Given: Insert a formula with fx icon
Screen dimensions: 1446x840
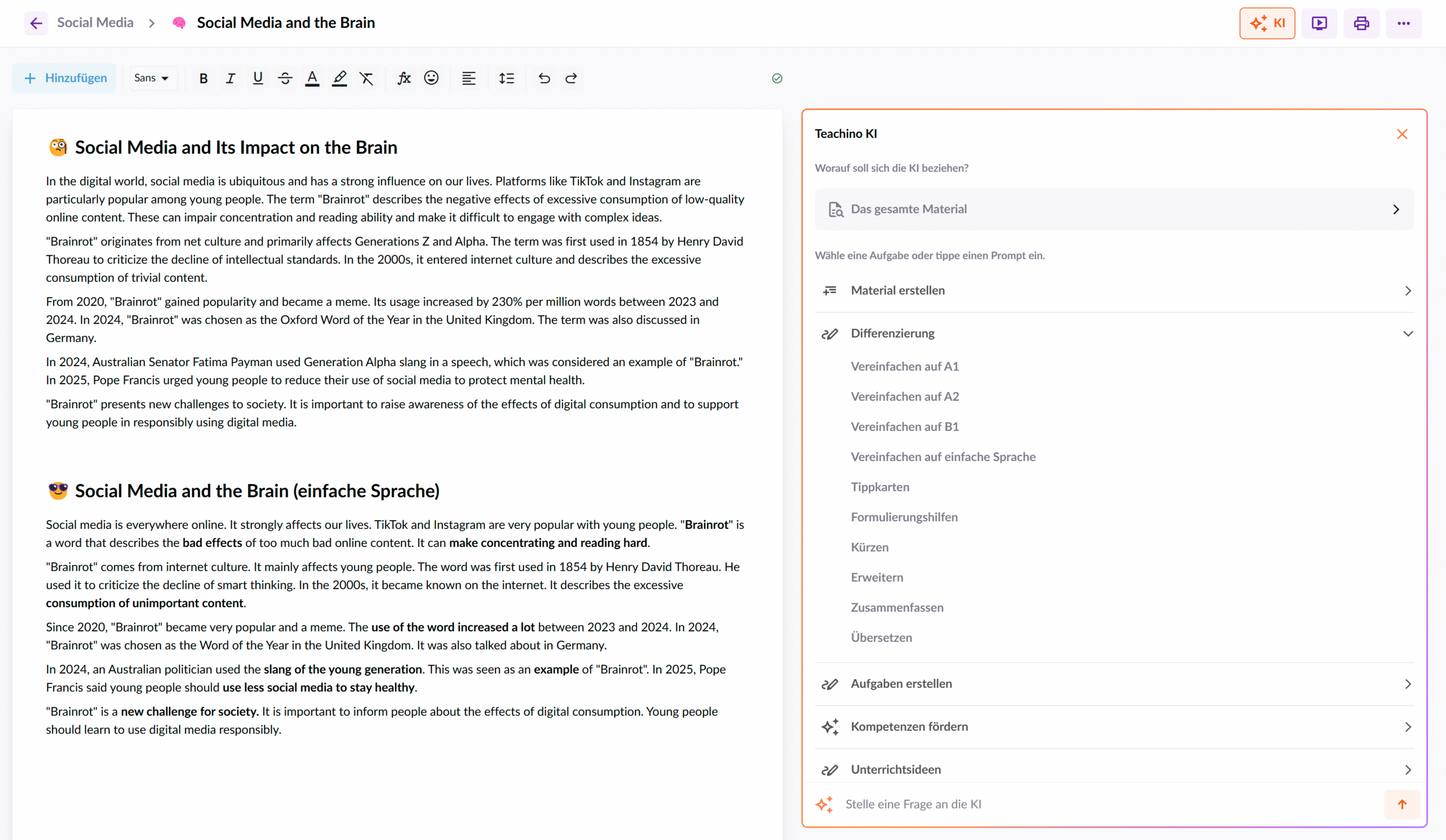Looking at the screenshot, I should click(404, 79).
